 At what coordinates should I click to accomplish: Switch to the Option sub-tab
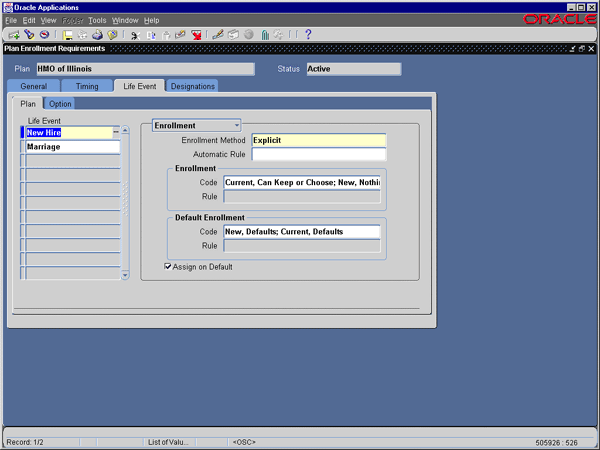pyautogui.click(x=60, y=104)
